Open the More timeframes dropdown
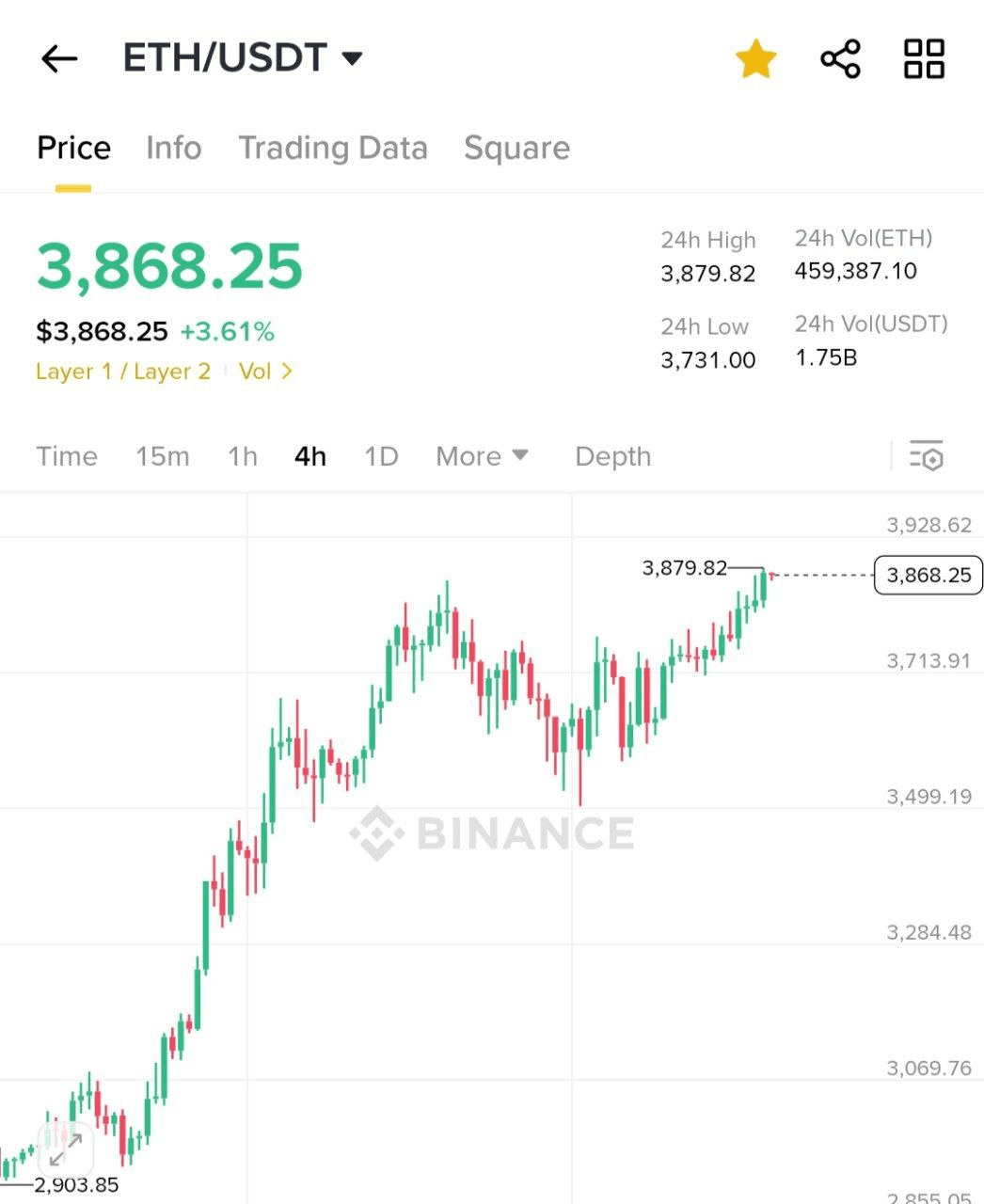This screenshot has width=984, height=1204. coord(482,456)
